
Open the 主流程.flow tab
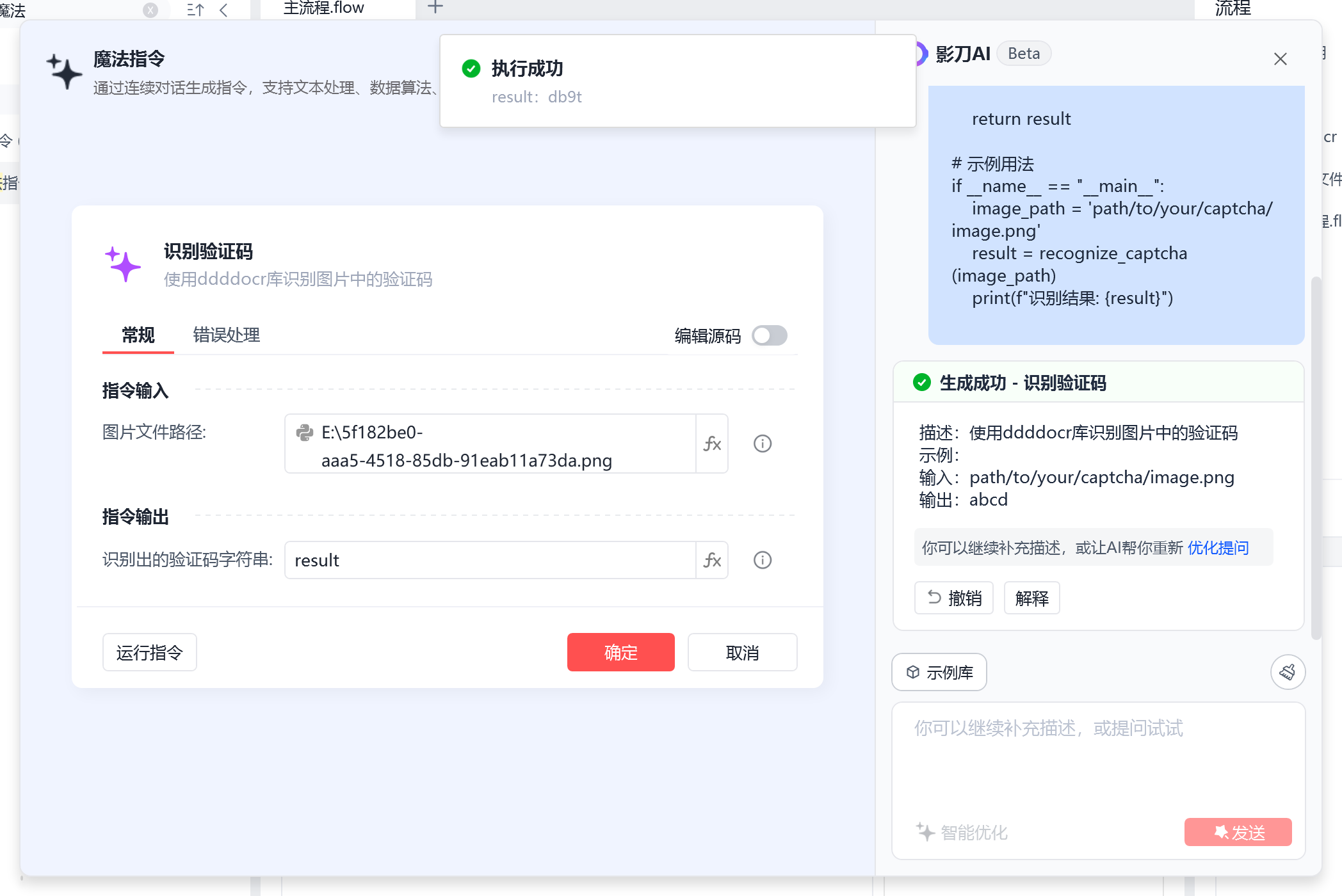324,8
